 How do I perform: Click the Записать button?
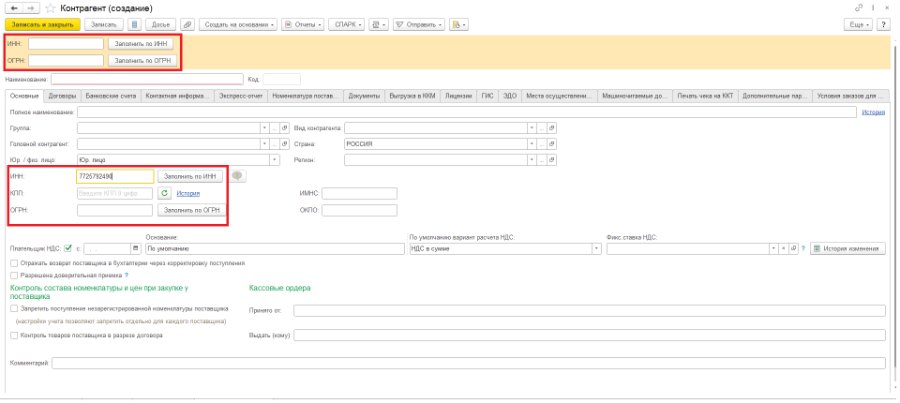tap(104, 25)
